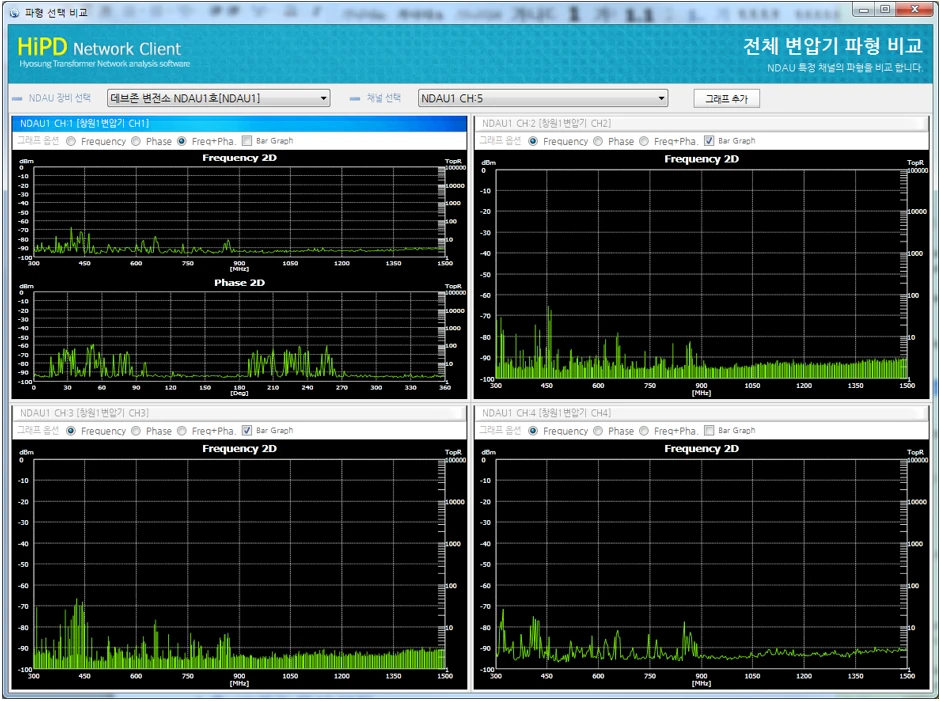
Task: Click the window title bar app icon
Action: tap(14, 12)
